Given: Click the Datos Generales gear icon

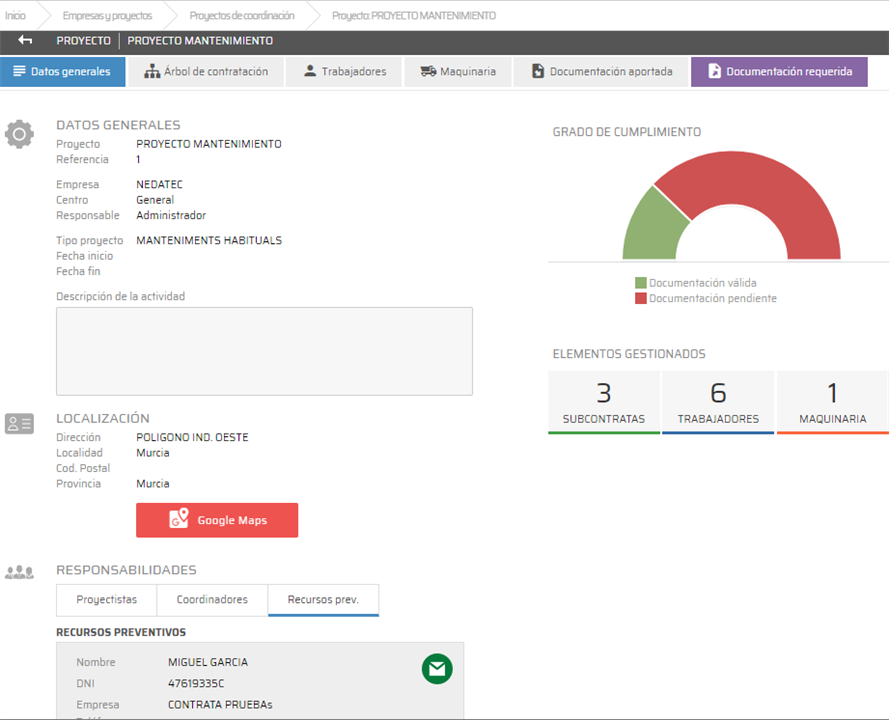Looking at the screenshot, I should coord(19,134).
